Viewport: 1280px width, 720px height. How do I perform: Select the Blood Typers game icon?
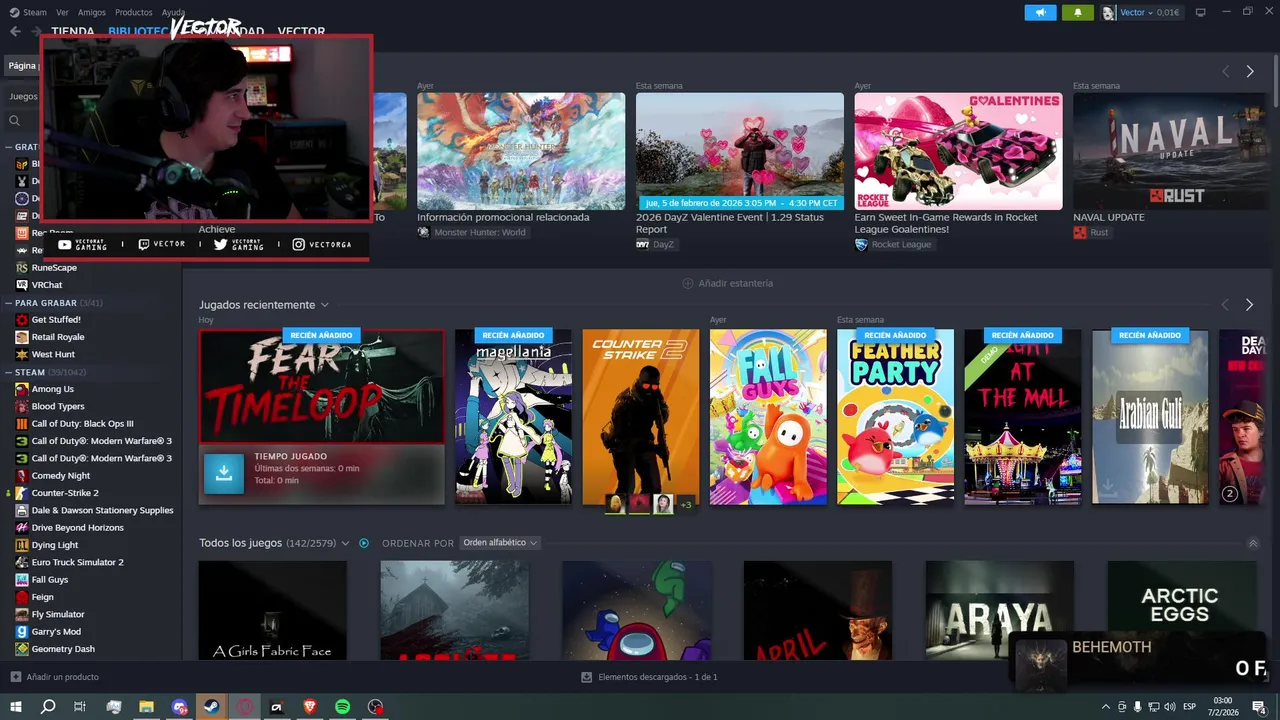coord(22,406)
